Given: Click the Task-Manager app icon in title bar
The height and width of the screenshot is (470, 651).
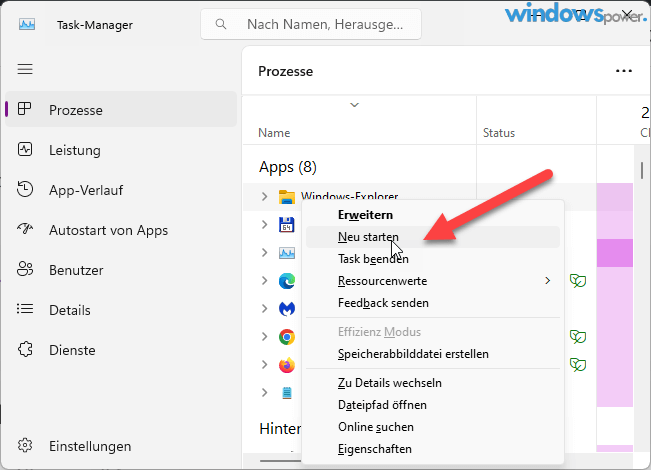Looking at the screenshot, I should click(x=27, y=24).
